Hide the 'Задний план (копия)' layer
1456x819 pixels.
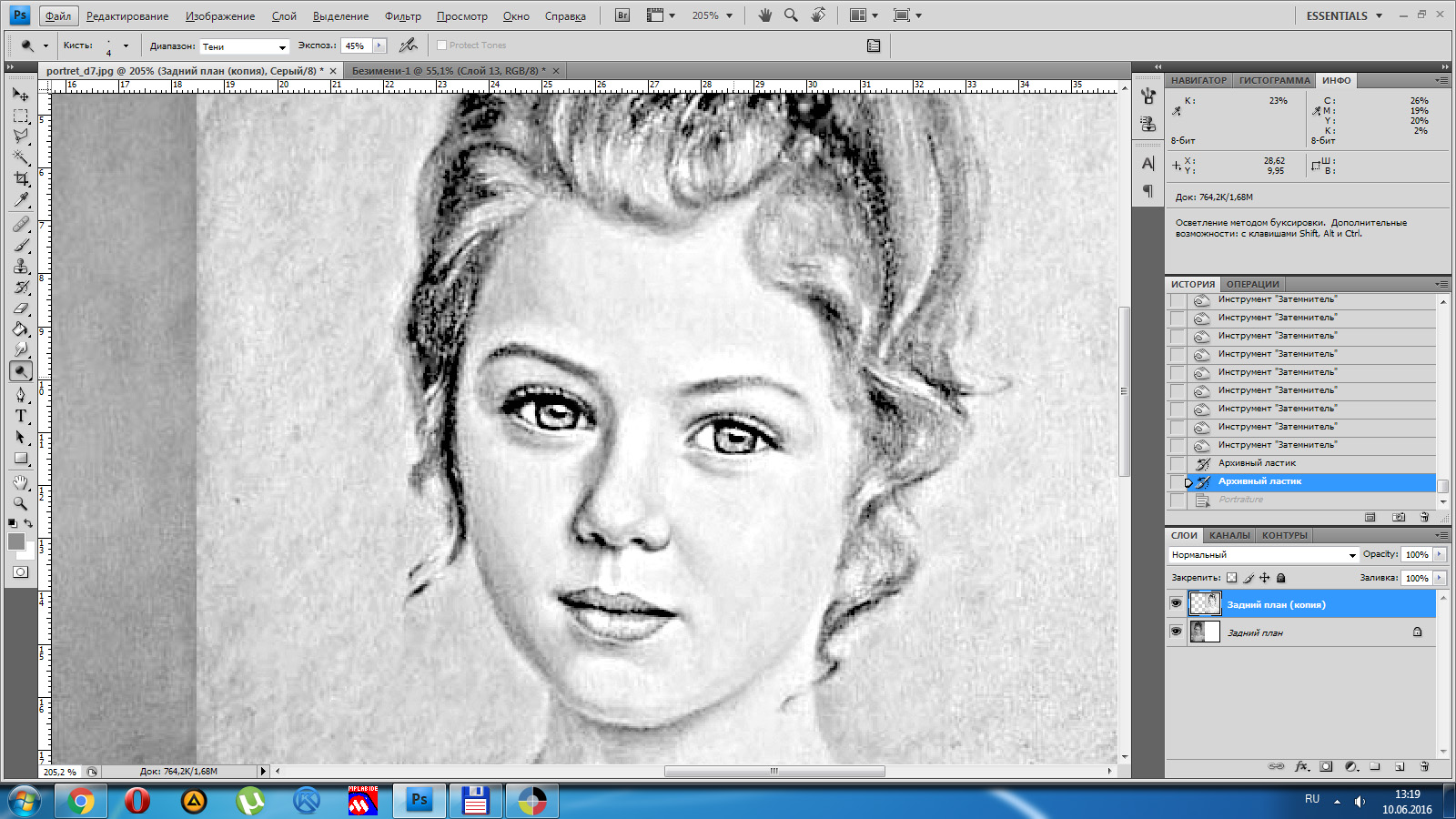pyautogui.click(x=1176, y=603)
